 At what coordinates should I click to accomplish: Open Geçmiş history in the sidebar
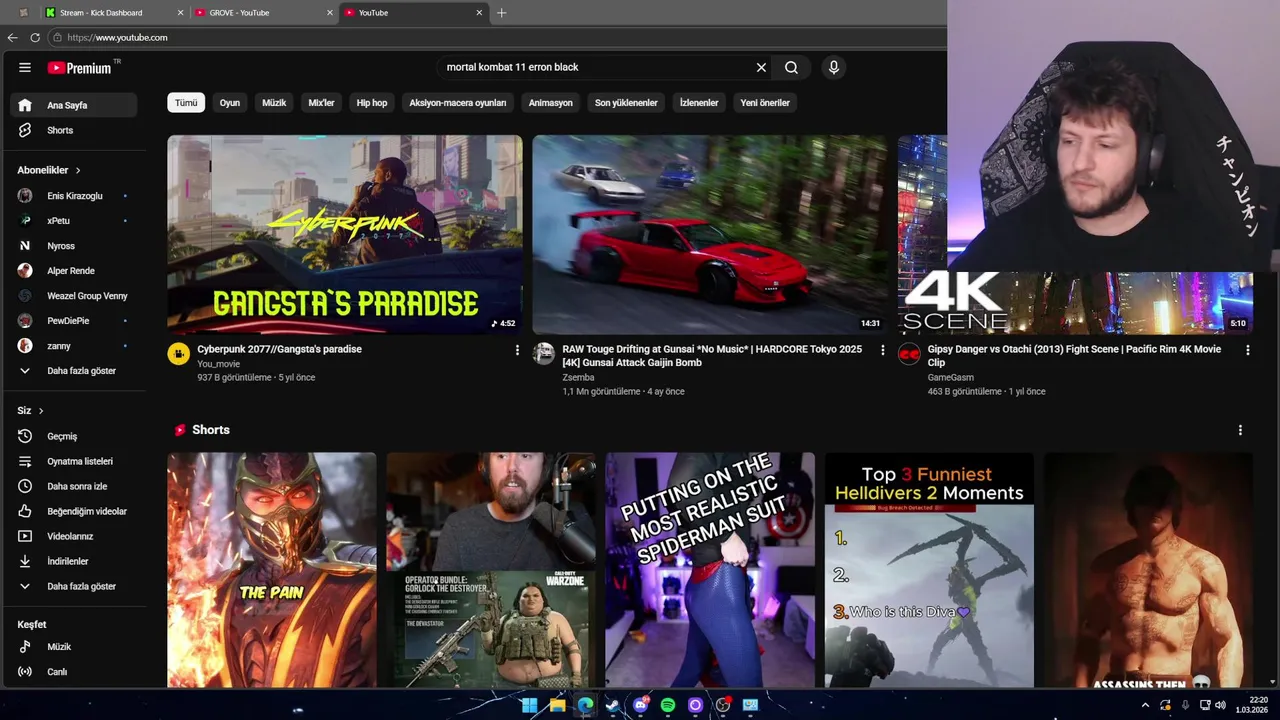click(x=73, y=436)
